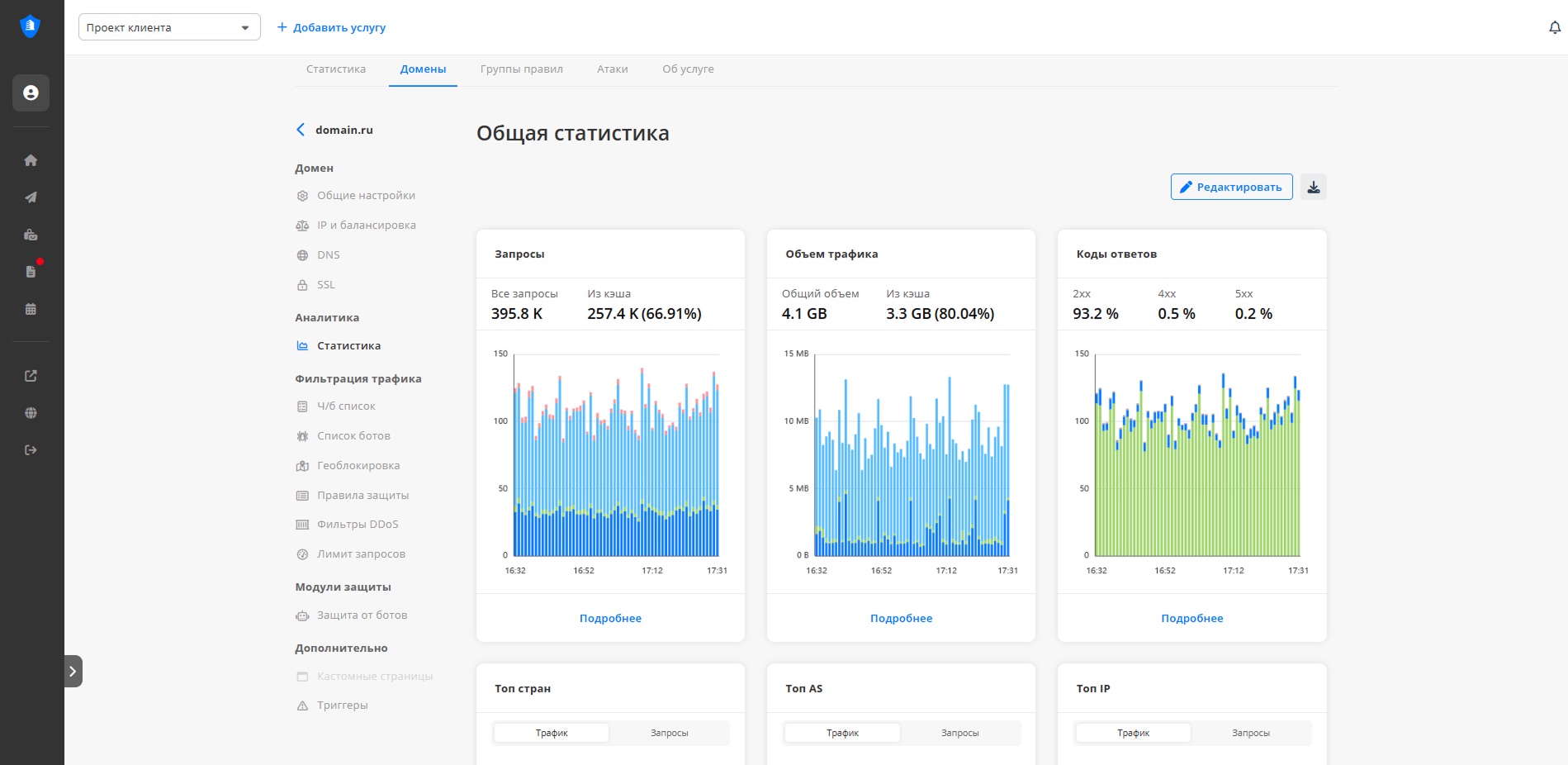
Task: Click the home icon in left sidebar
Action: tap(31, 160)
